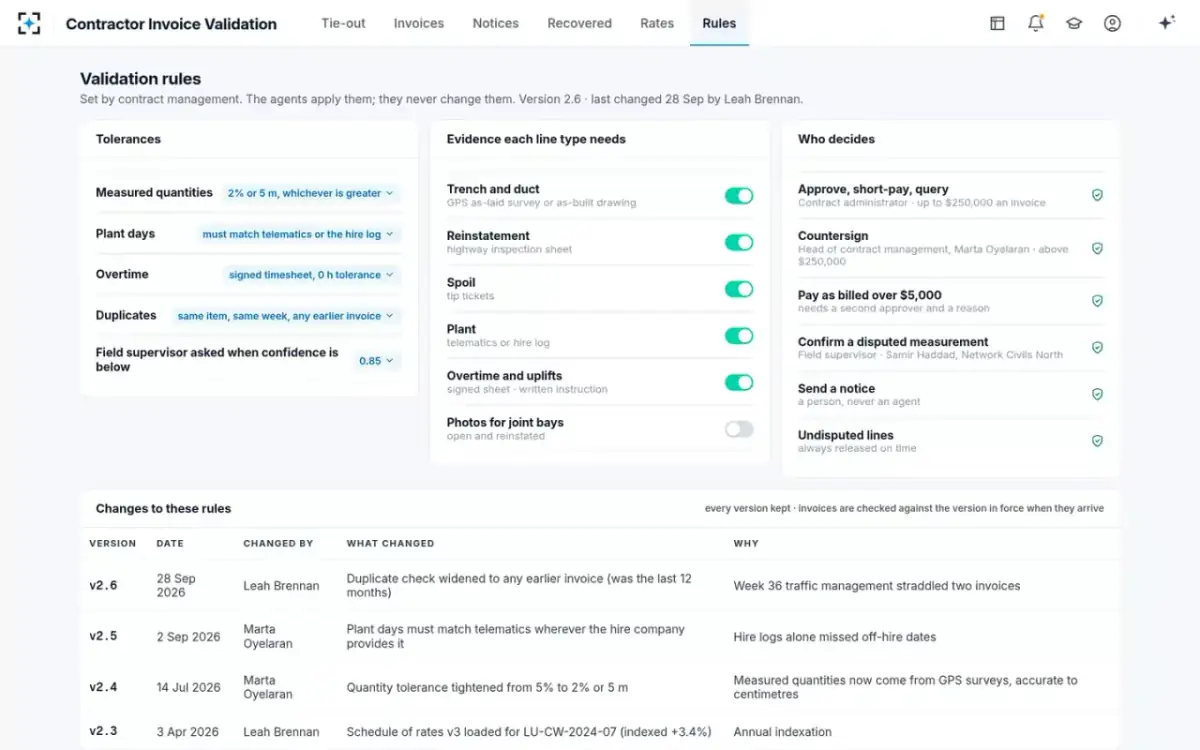Screen dimensions: 1200x750
Task: Click shield icon beside Send a notice
Action: click(1097, 395)
